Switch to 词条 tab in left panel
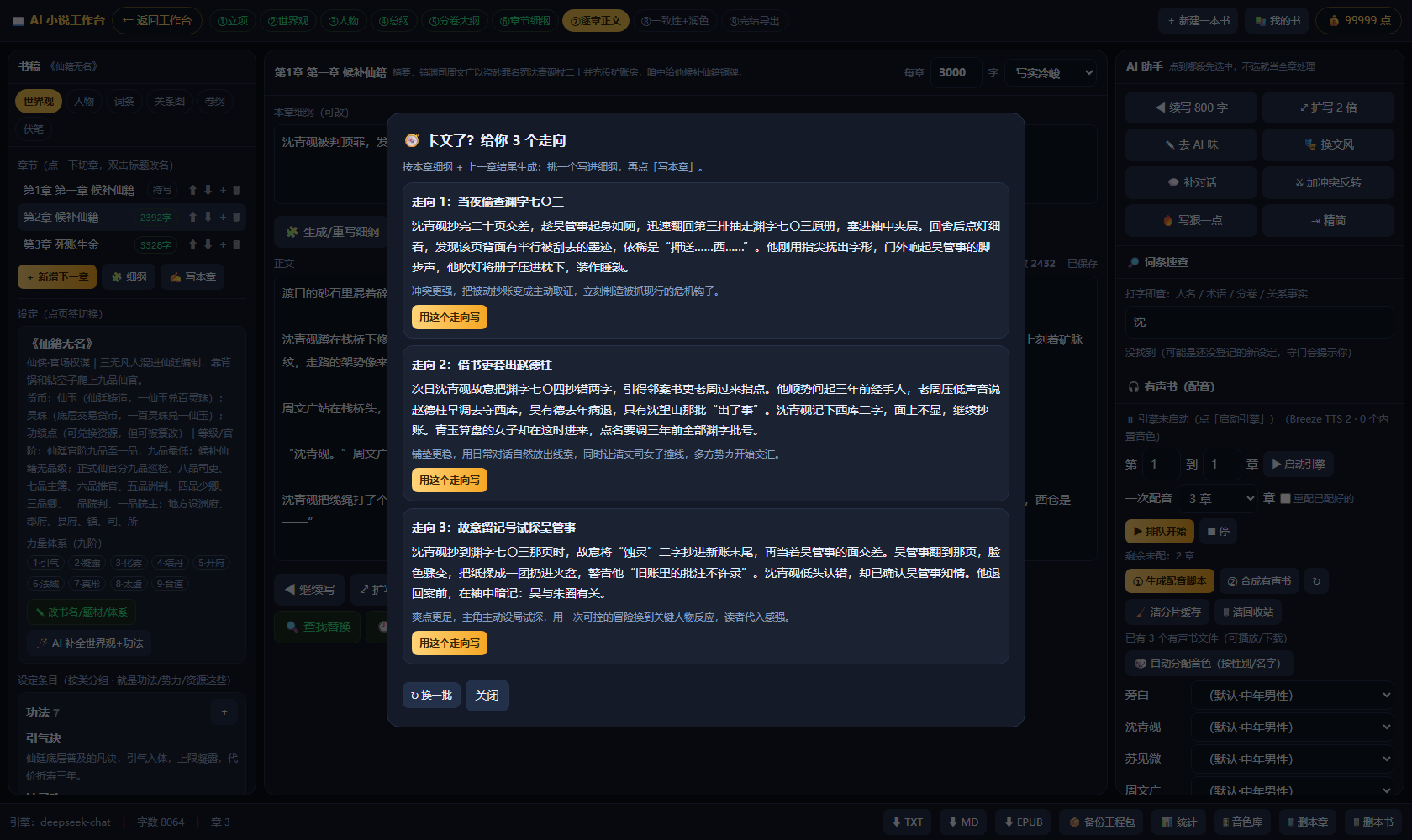This screenshot has width=1412, height=840. coord(124,102)
